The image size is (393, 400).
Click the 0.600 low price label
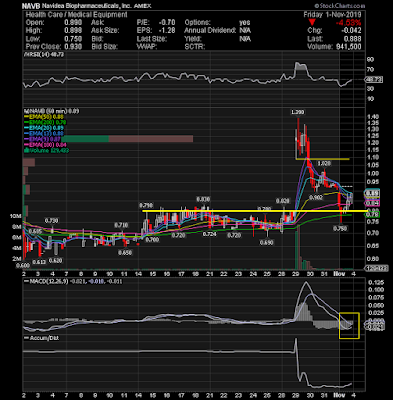pyautogui.click(x=23, y=266)
